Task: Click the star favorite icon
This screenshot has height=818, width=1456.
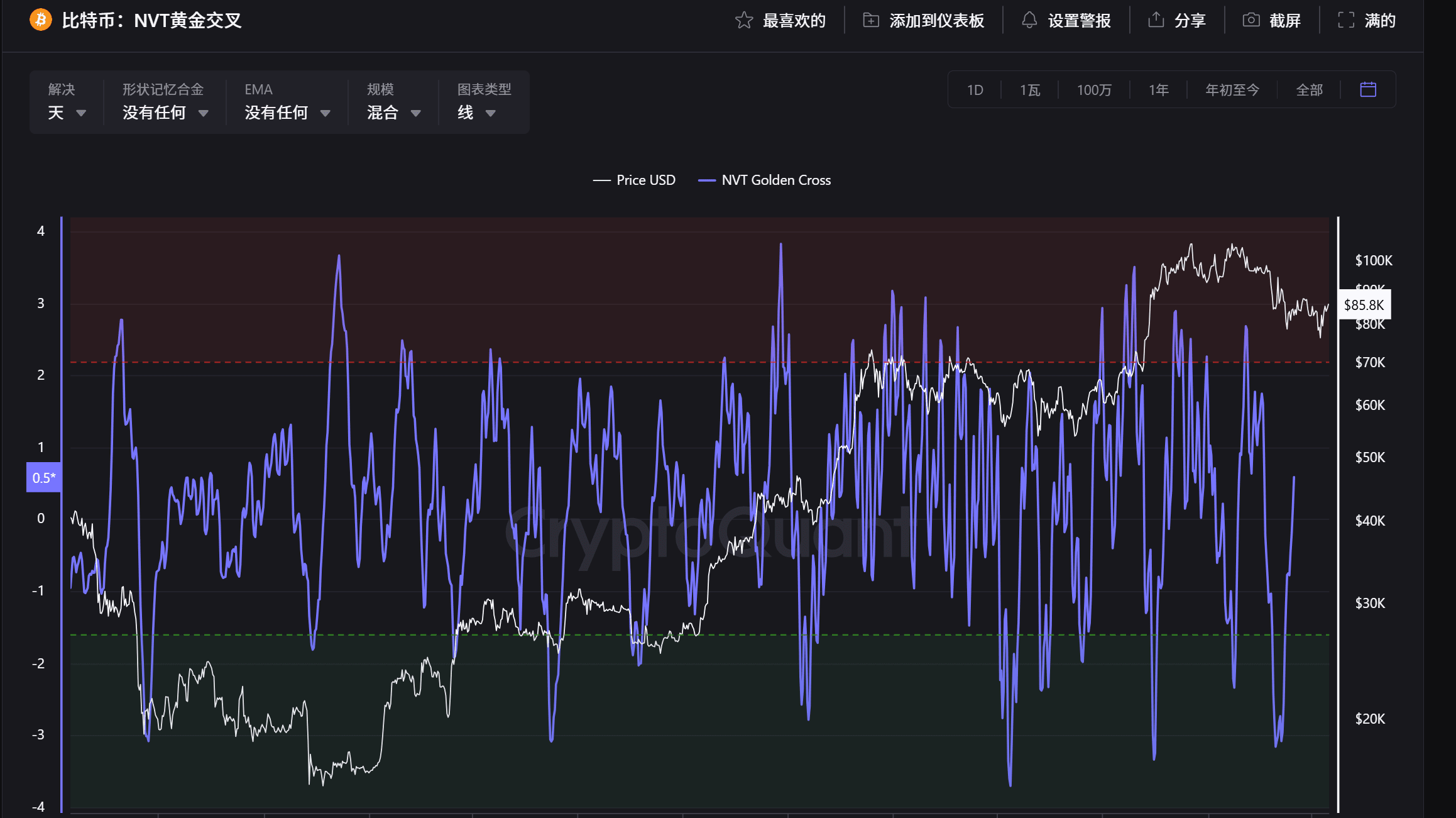Action: tap(744, 21)
